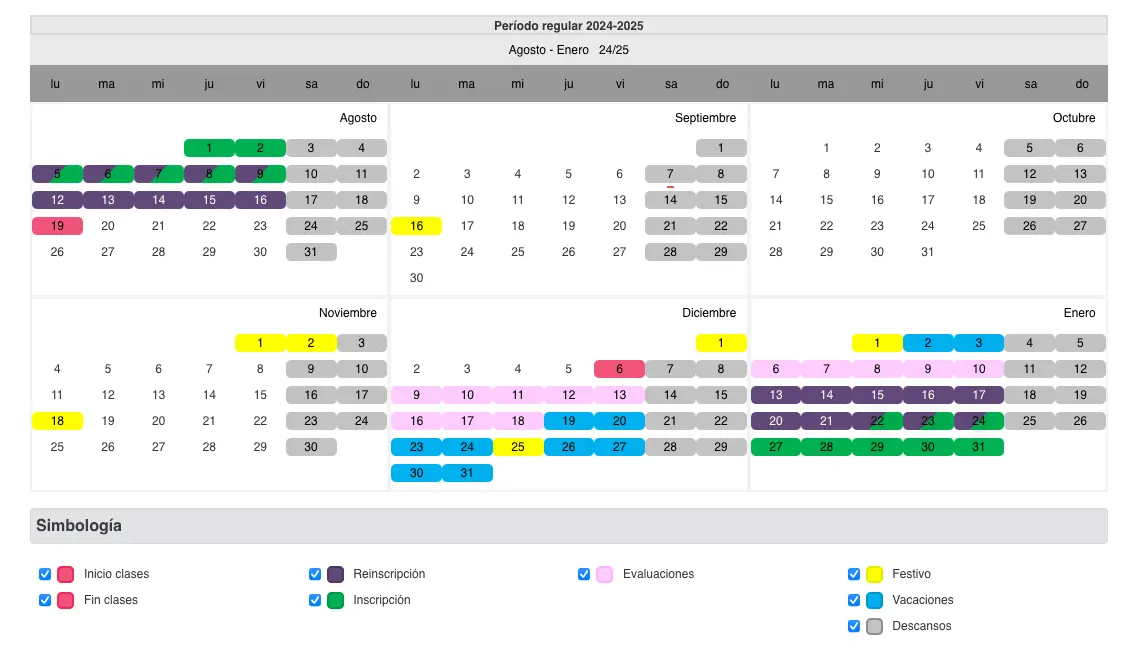
Task: Toggle the Evaluaciones checkbox
Action: point(584,574)
